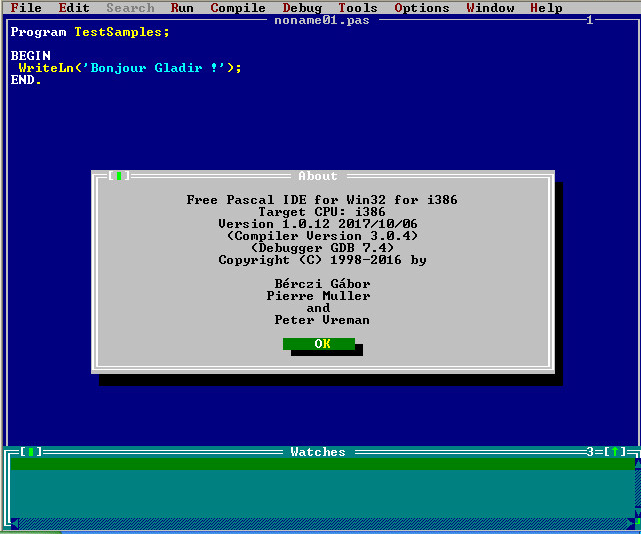This screenshot has height=534, width=641.
Task: Click the 'Debugger GDB 7.4' line
Action: click(x=322, y=248)
